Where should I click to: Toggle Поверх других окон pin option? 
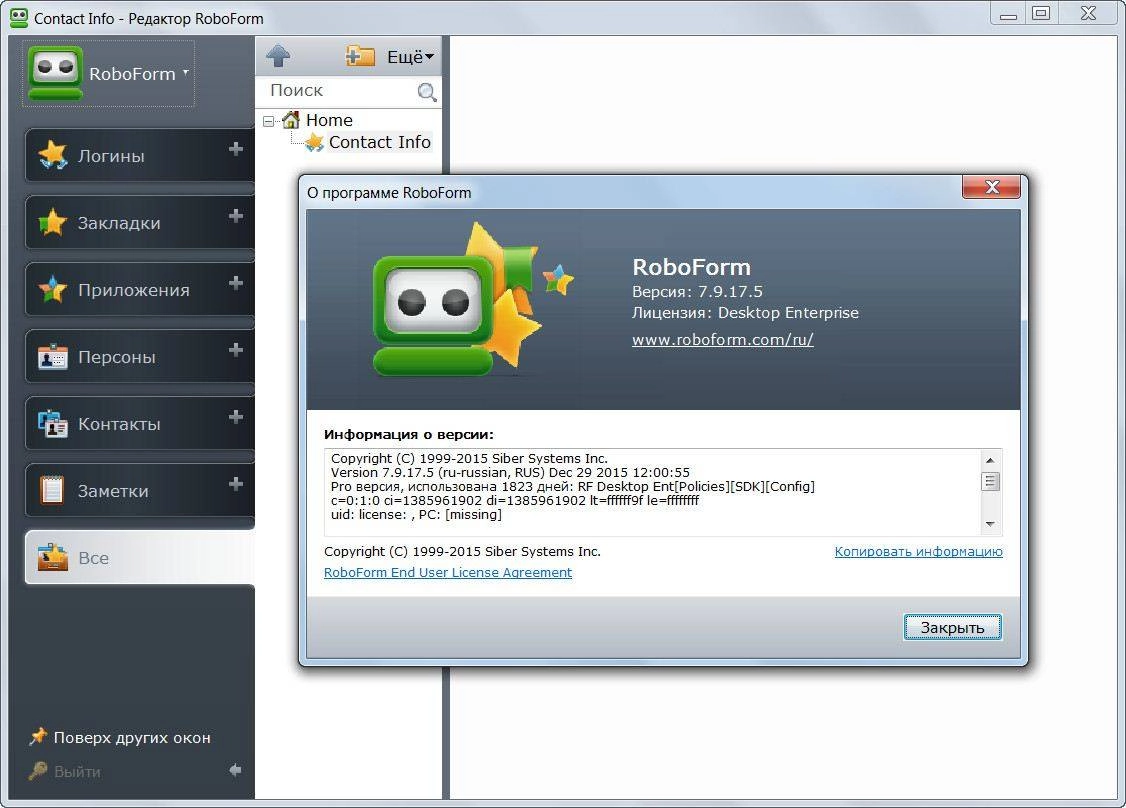pos(119,738)
